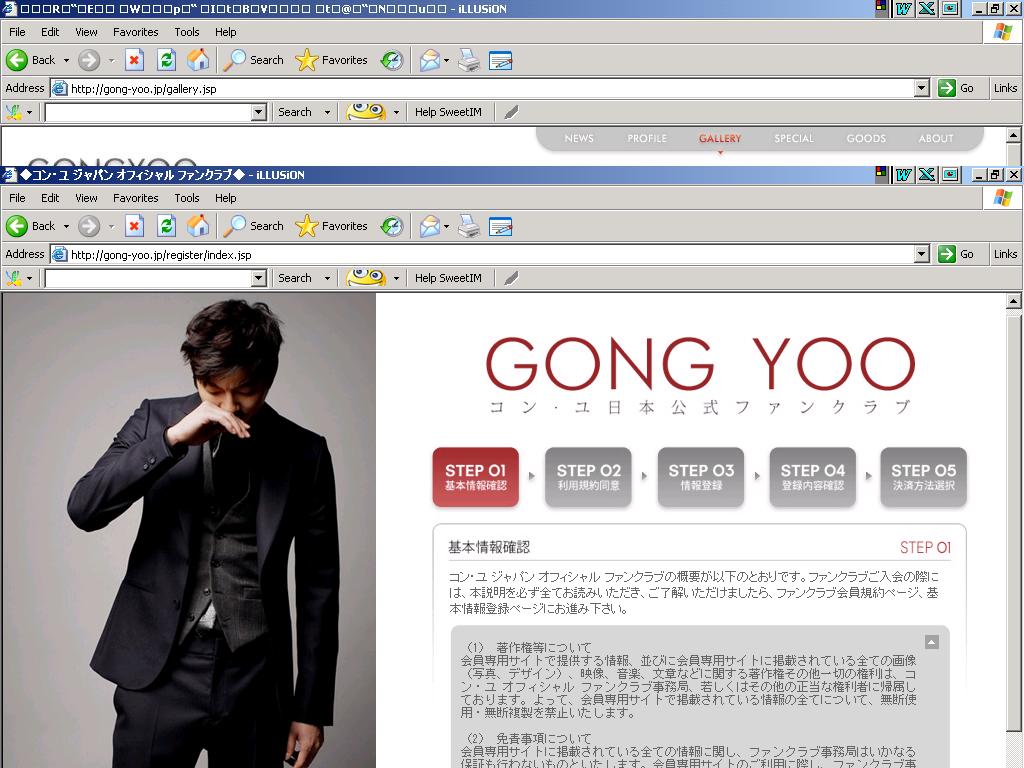Open GOODS tab on background page

(x=867, y=138)
